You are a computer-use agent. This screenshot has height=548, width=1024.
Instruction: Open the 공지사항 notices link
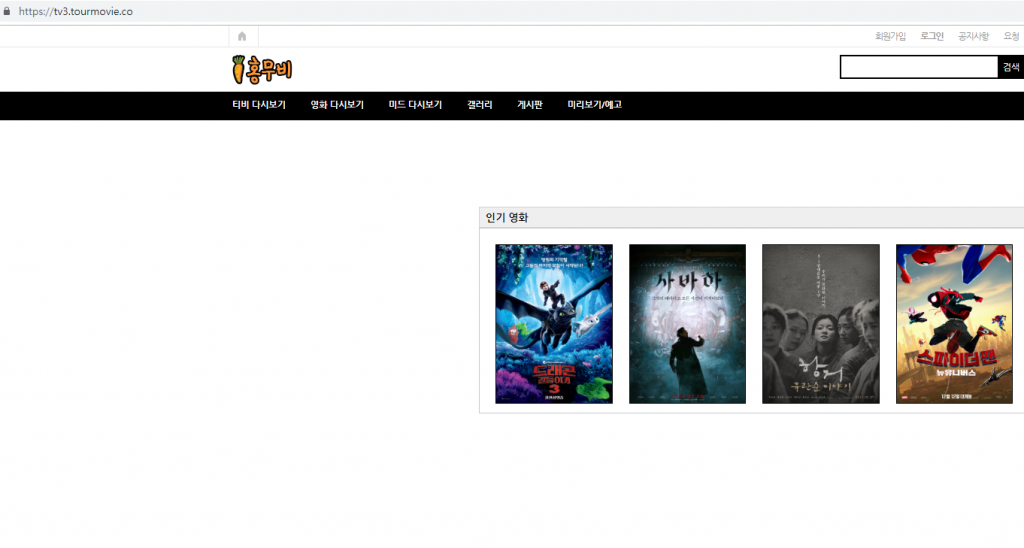tap(973, 36)
